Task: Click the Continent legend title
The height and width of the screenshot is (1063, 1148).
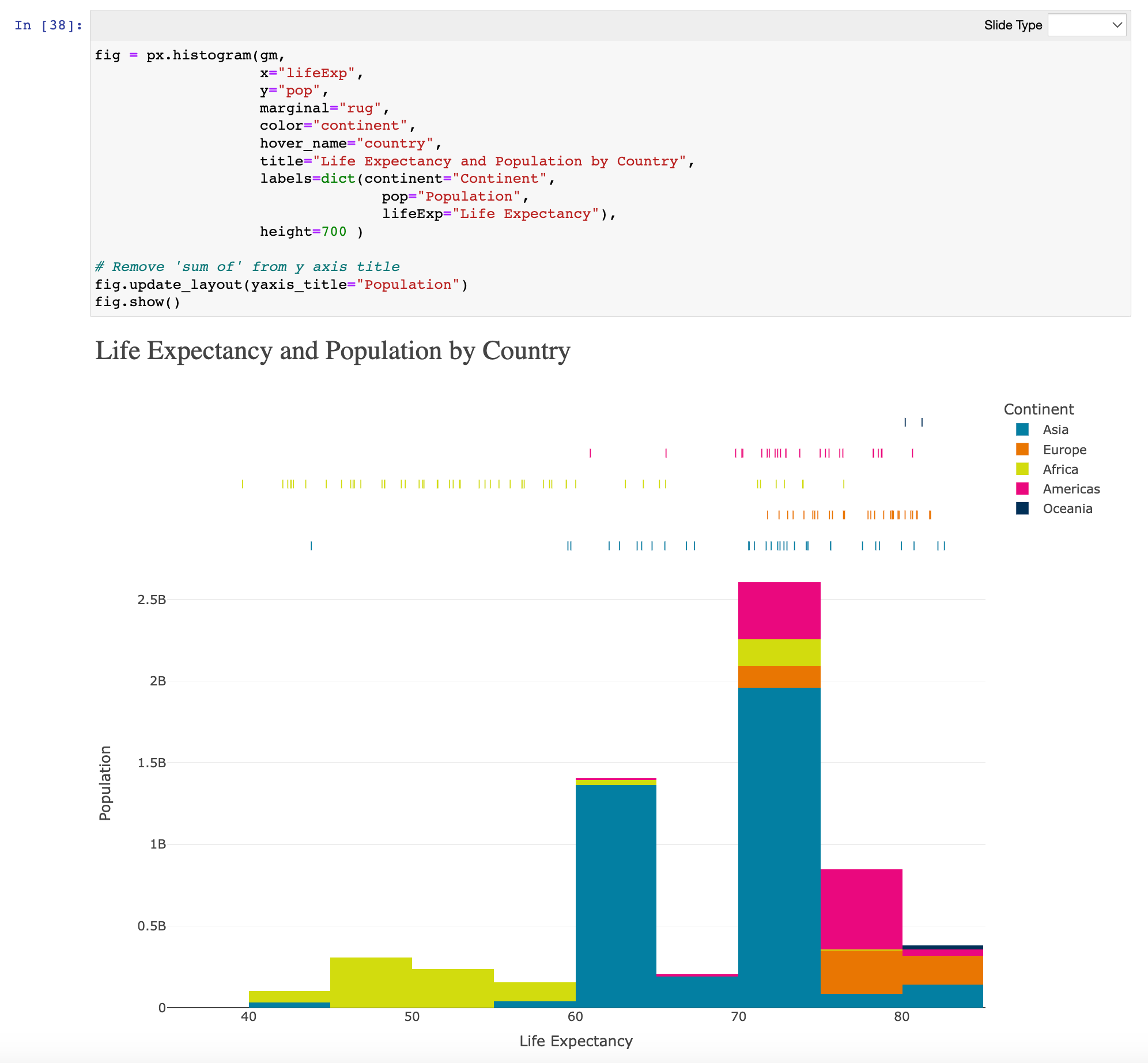Action: (x=1039, y=409)
